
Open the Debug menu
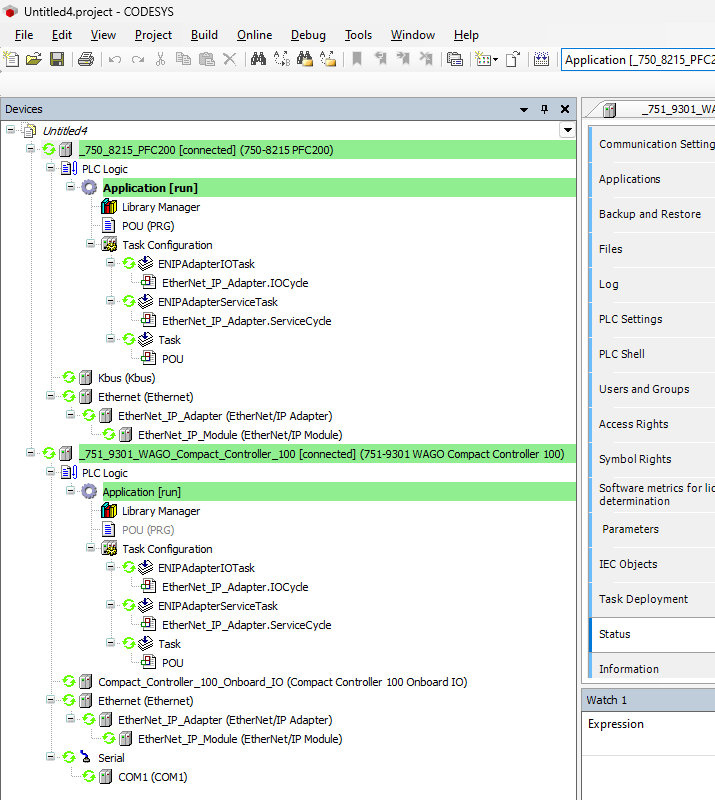308,35
